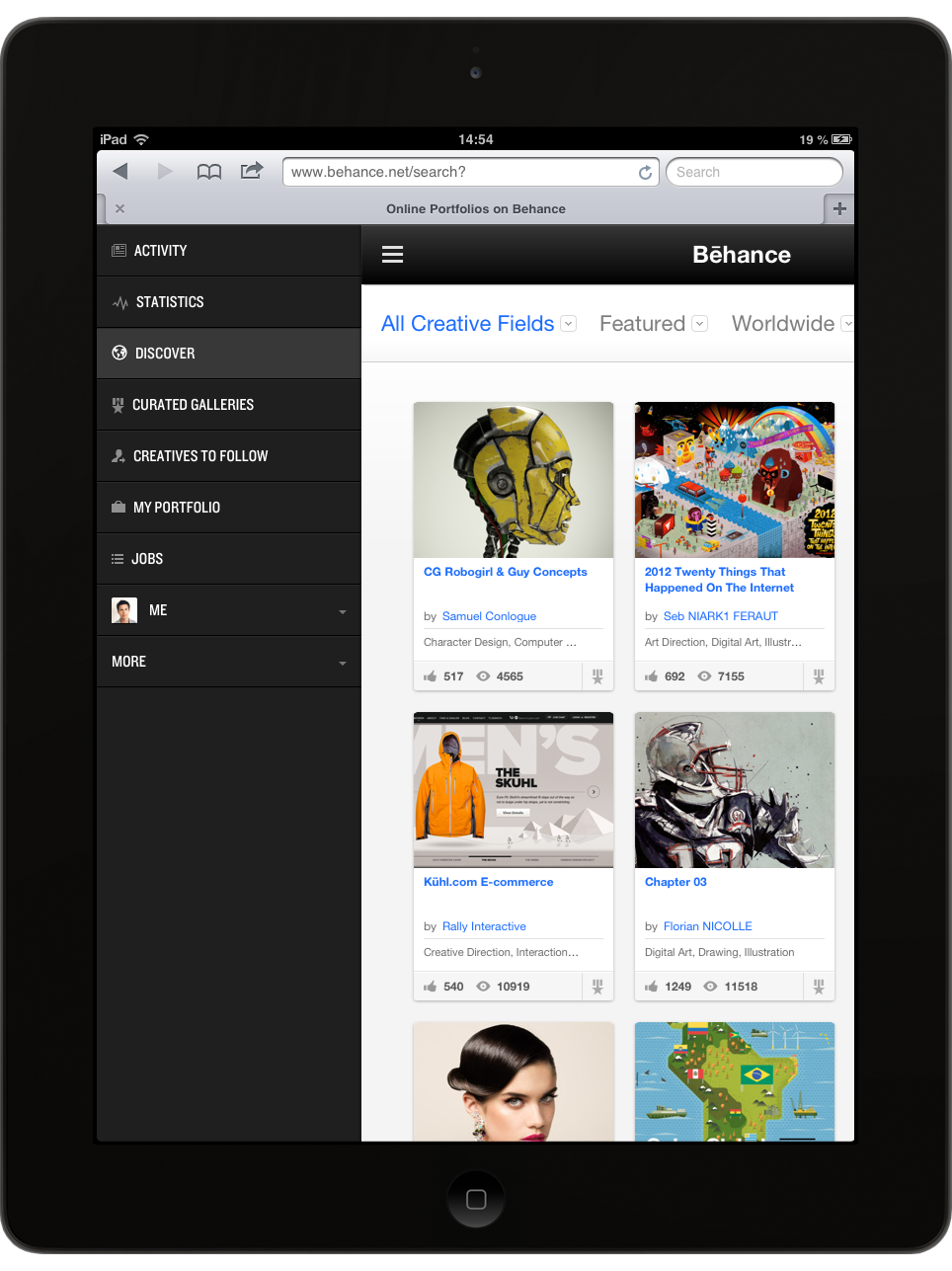Image resolution: width=952 pixels, height=1271 pixels.
Task: Appreciate CG Robogirl via thumbs-up icon
Action: (x=430, y=676)
